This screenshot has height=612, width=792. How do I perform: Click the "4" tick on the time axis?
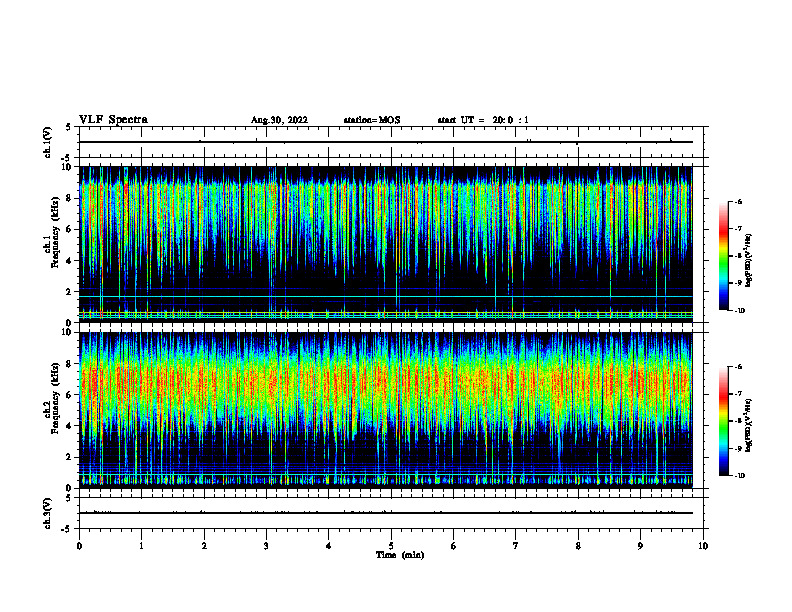pos(328,546)
